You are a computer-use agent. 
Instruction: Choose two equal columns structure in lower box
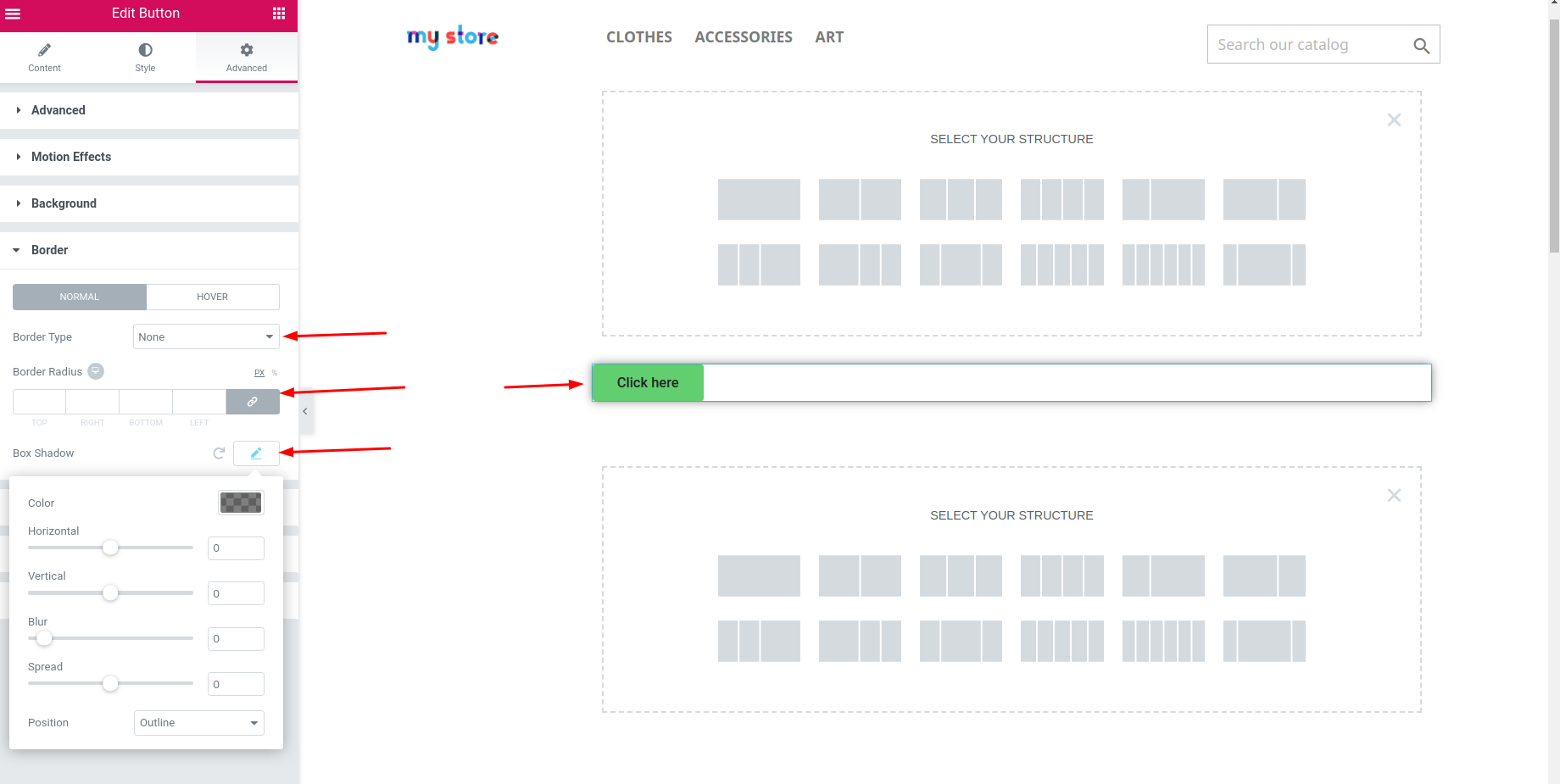(860, 575)
